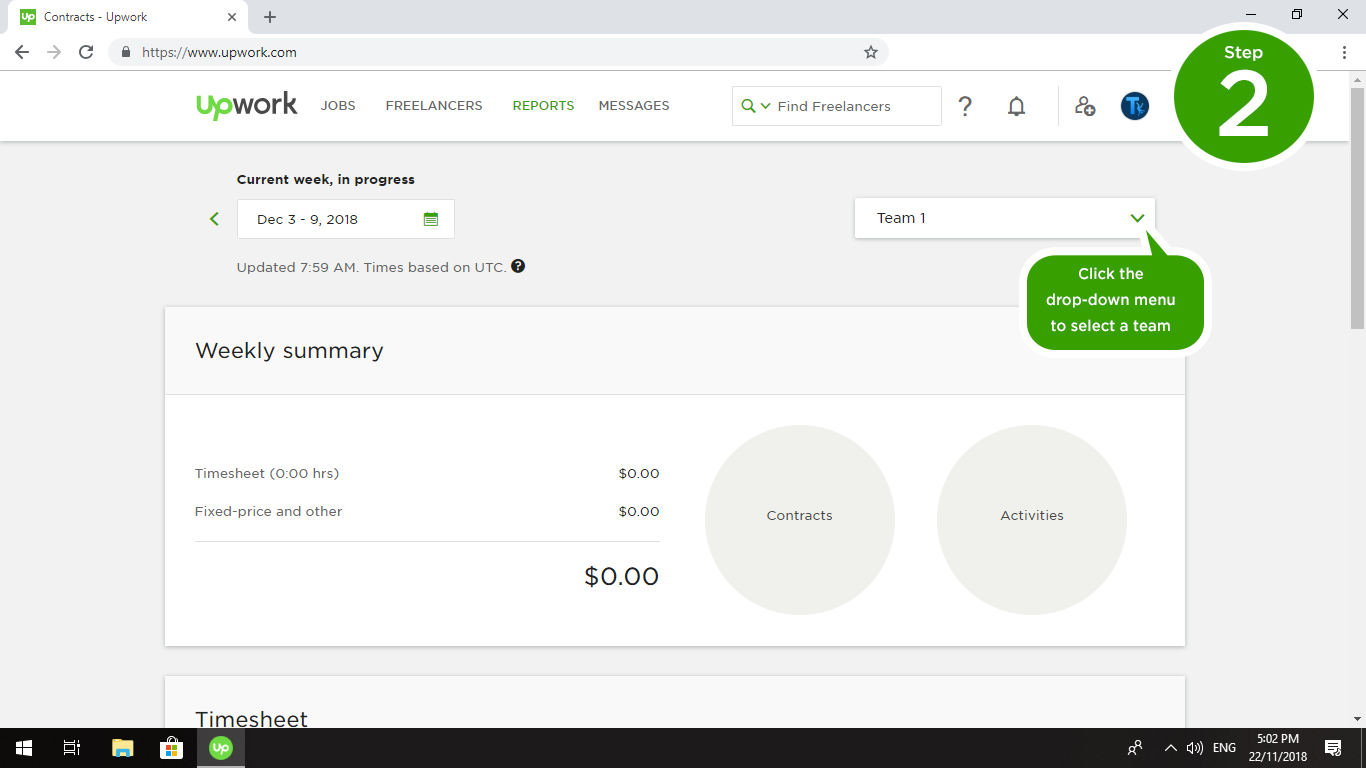Screen dimensions: 1366x768
Task: Open the profile avatar menu
Action: point(1134,106)
